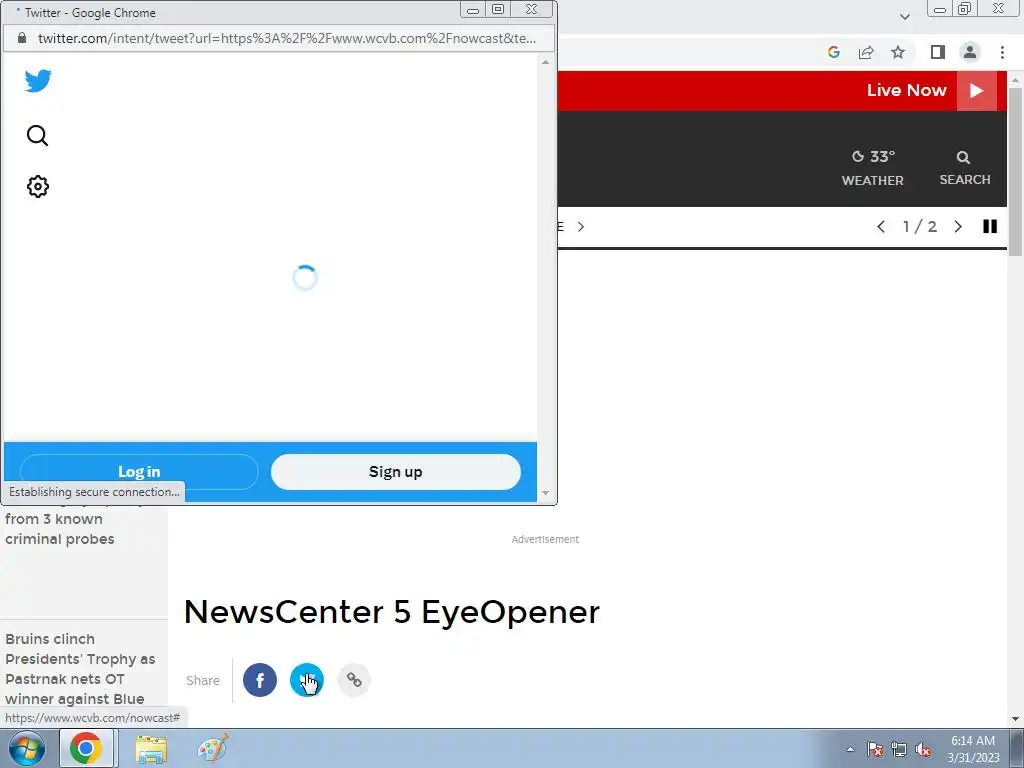Click Chrome icon in the taskbar
Image resolution: width=1024 pixels, height=768 pixels.
click(86, 748)
